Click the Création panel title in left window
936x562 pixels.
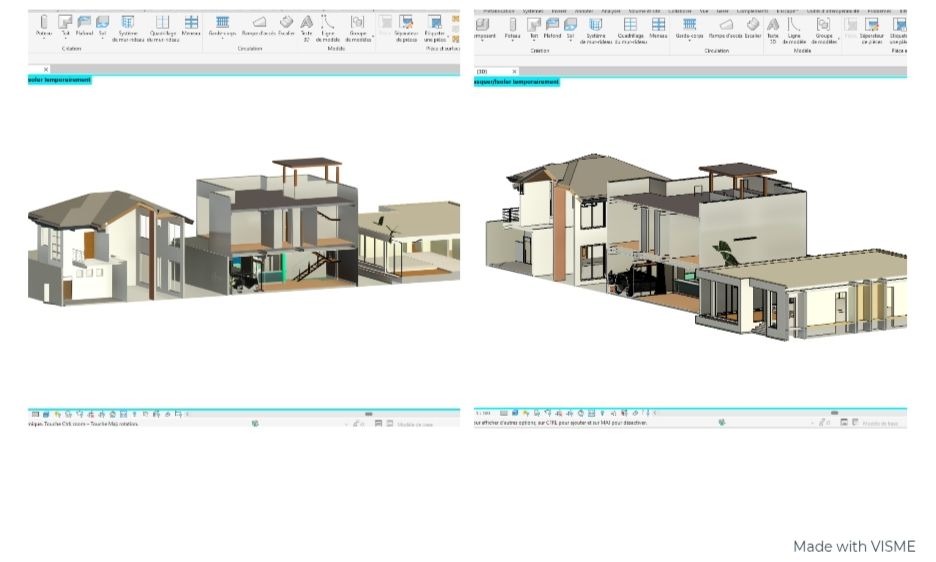pos(71,49)
